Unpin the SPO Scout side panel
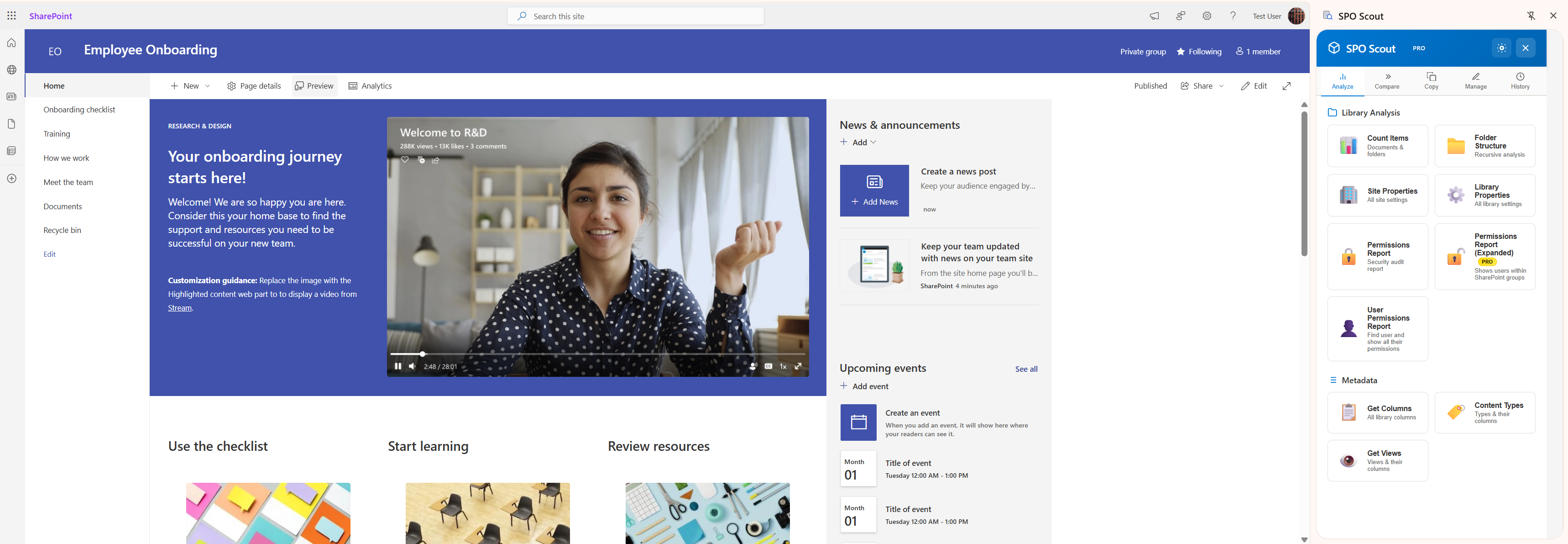1568x544 pixels. coord(1531,16)
